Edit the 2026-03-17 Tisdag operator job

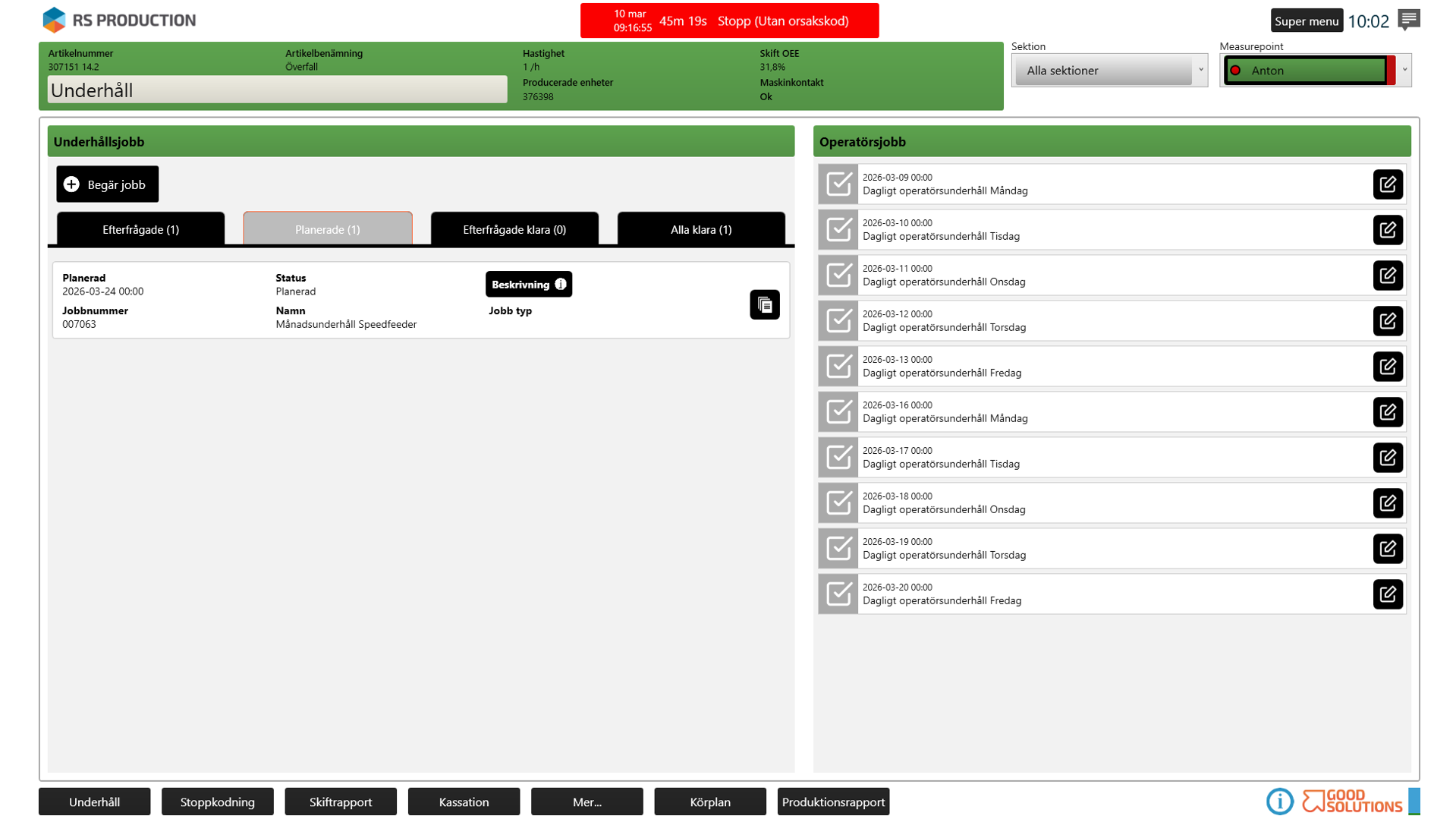click(x=1387, y=458)
